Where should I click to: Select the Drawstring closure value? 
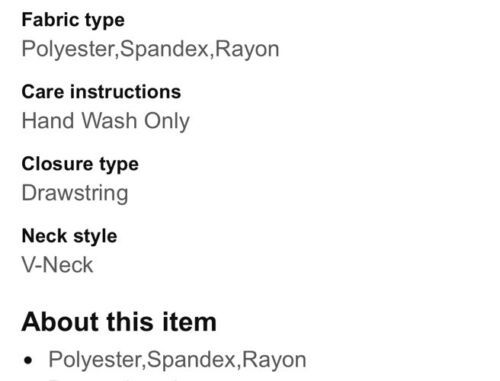[x=75, y=193]
